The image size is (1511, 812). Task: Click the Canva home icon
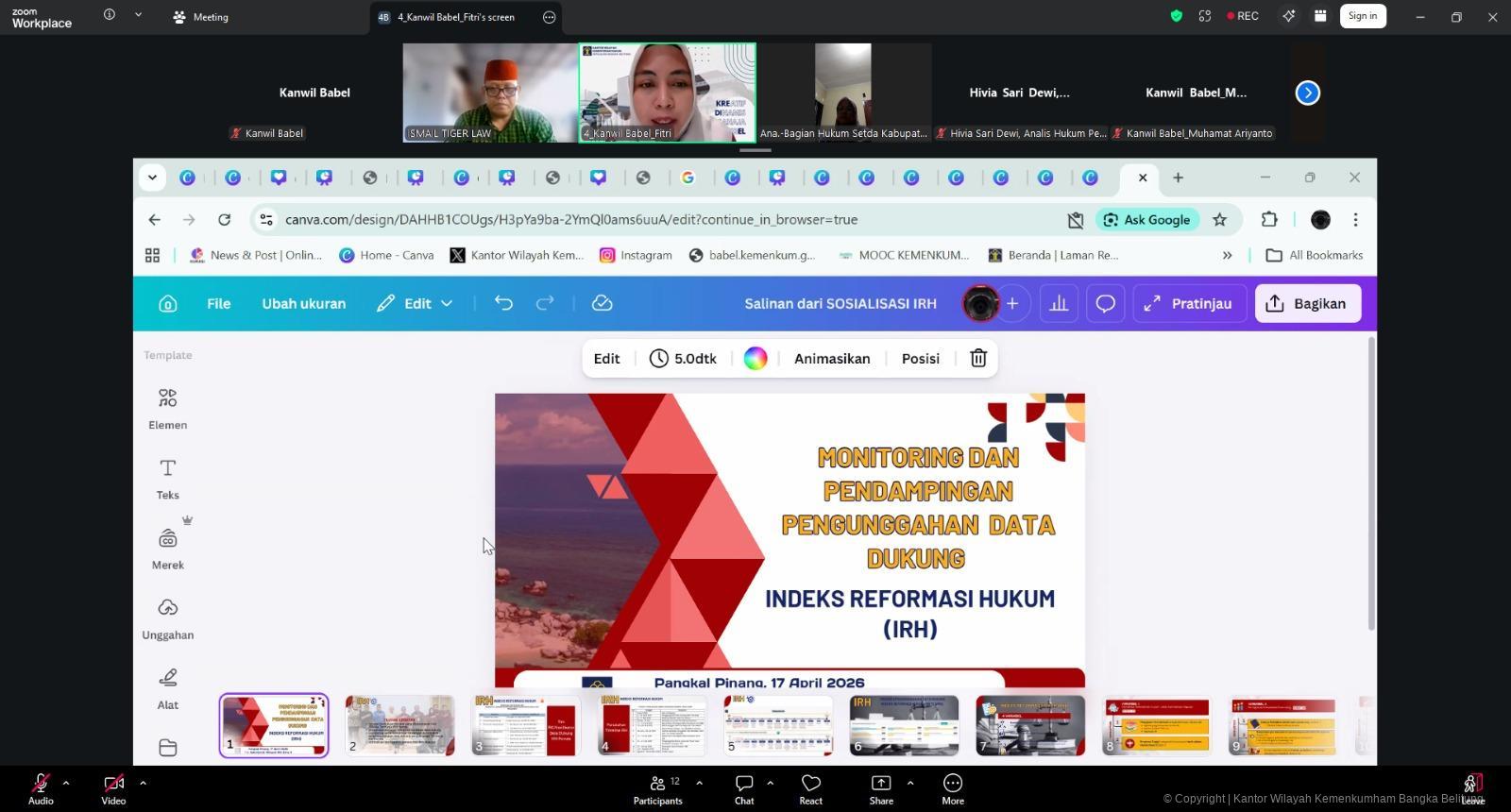click(x=167, y=303)
